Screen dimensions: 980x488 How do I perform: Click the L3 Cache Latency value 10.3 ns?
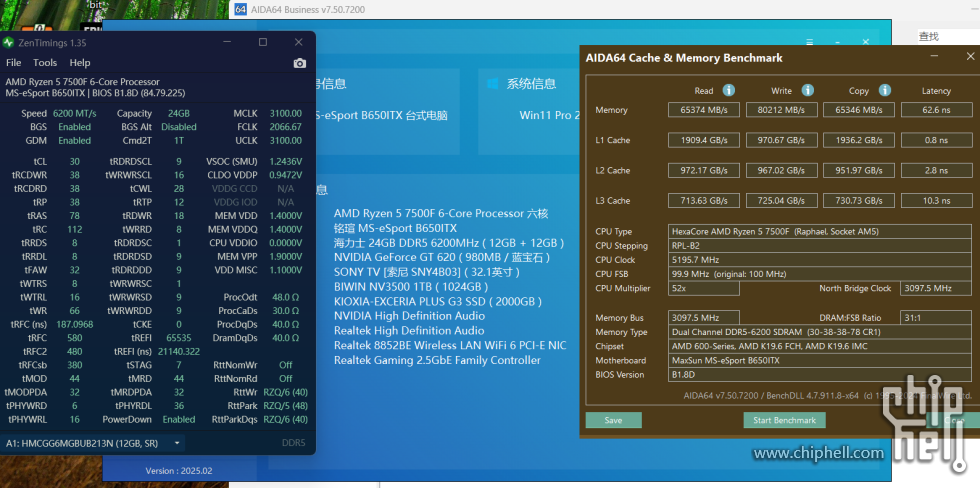coord(936,201)
